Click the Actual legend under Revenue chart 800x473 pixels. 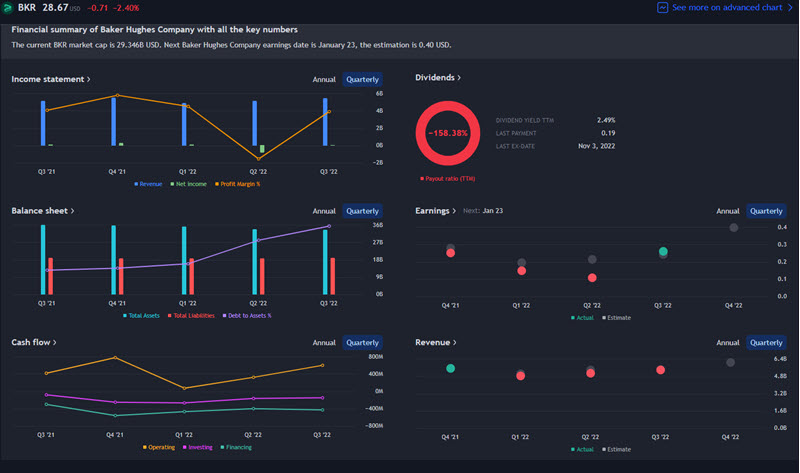pos(582,450)
